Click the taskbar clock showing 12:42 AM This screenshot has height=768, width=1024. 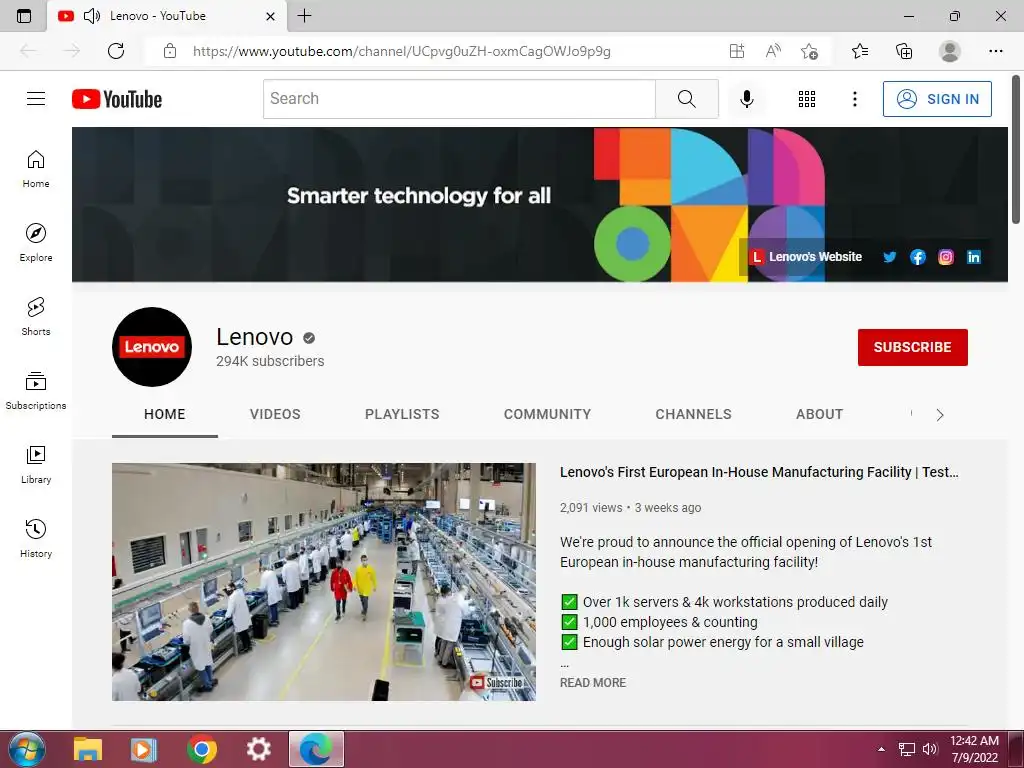(x=974, y=749)
